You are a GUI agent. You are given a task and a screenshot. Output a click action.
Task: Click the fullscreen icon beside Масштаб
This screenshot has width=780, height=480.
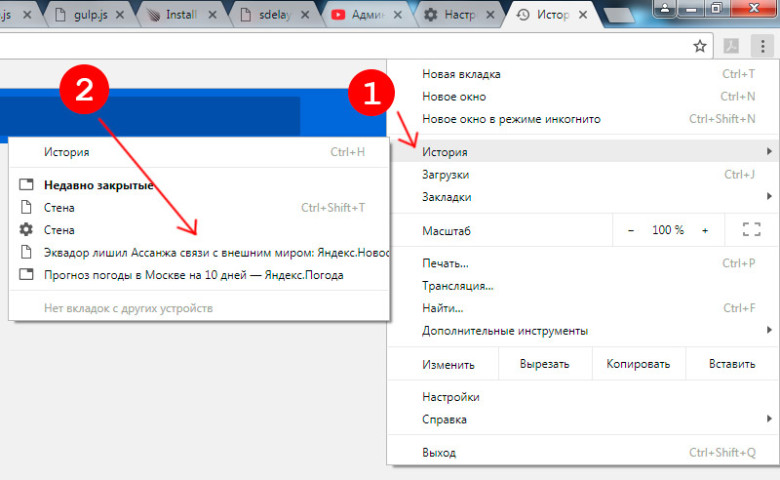[752, 229]
